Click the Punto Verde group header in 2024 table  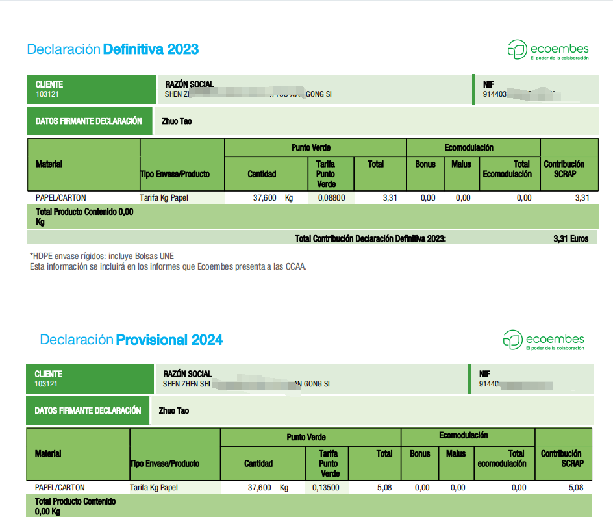[x=306, y=437]
